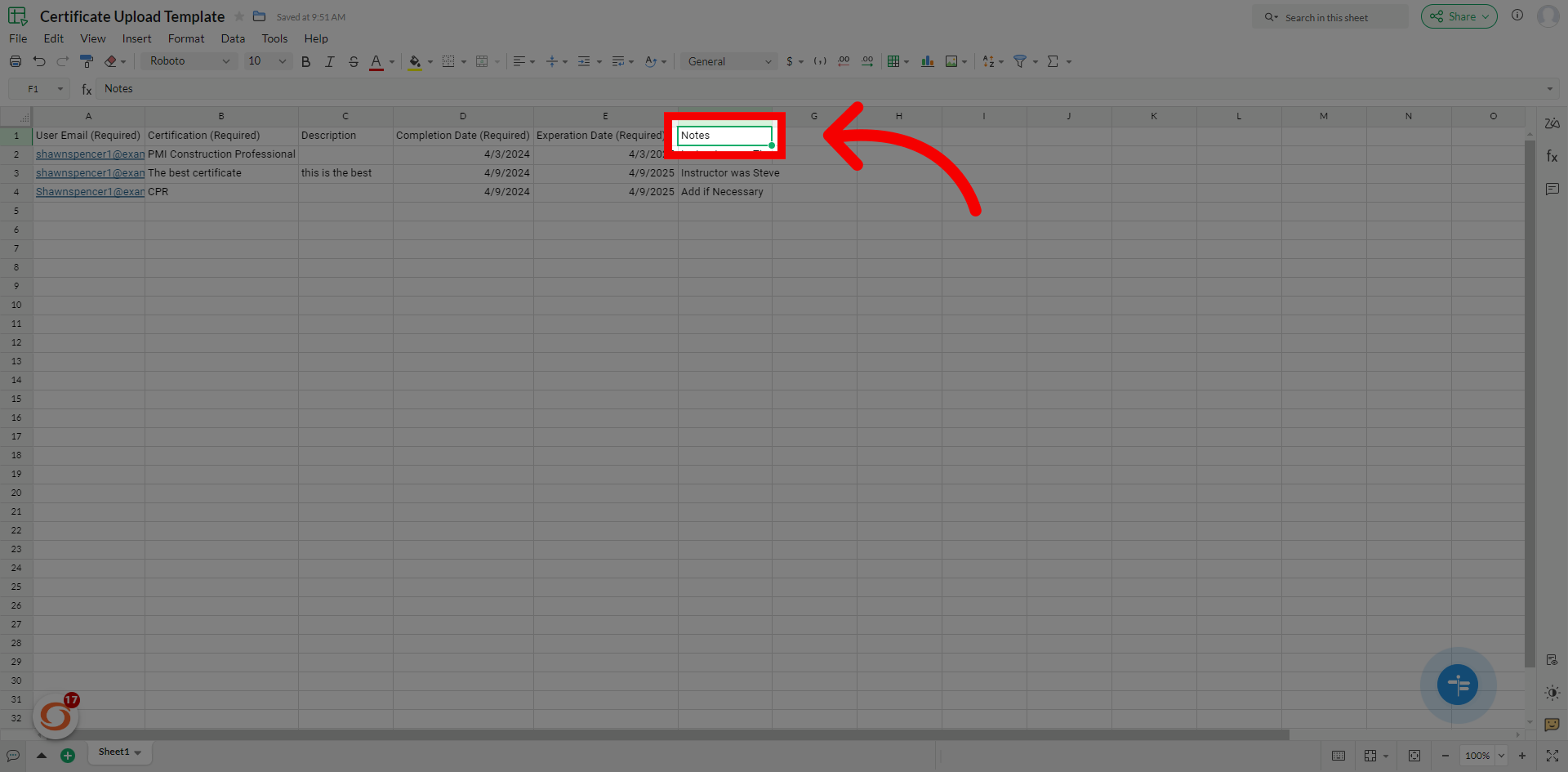The image size is (1568, 772).
Task: Toggle bold formatting
Action: (306, 61)
